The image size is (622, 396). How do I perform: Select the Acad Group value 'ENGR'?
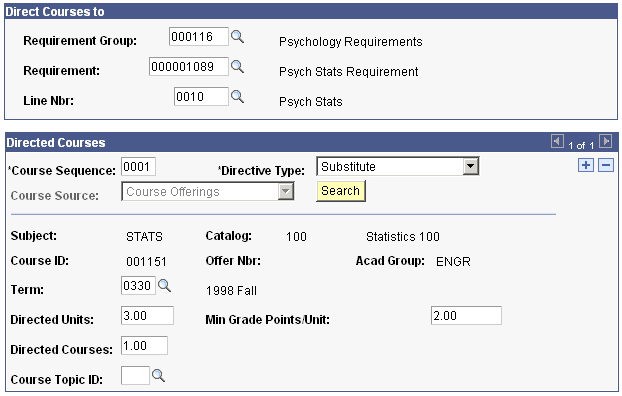[453, 262]
